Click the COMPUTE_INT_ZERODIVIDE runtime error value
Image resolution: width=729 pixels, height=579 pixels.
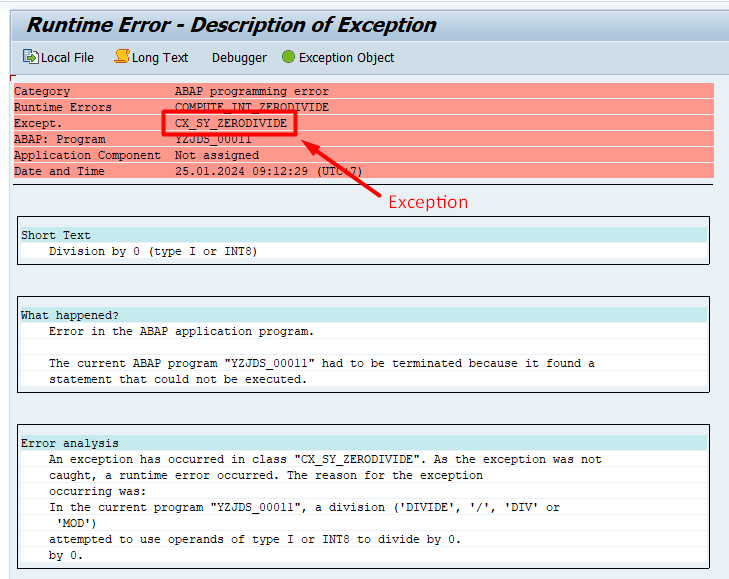click(251, 107)
